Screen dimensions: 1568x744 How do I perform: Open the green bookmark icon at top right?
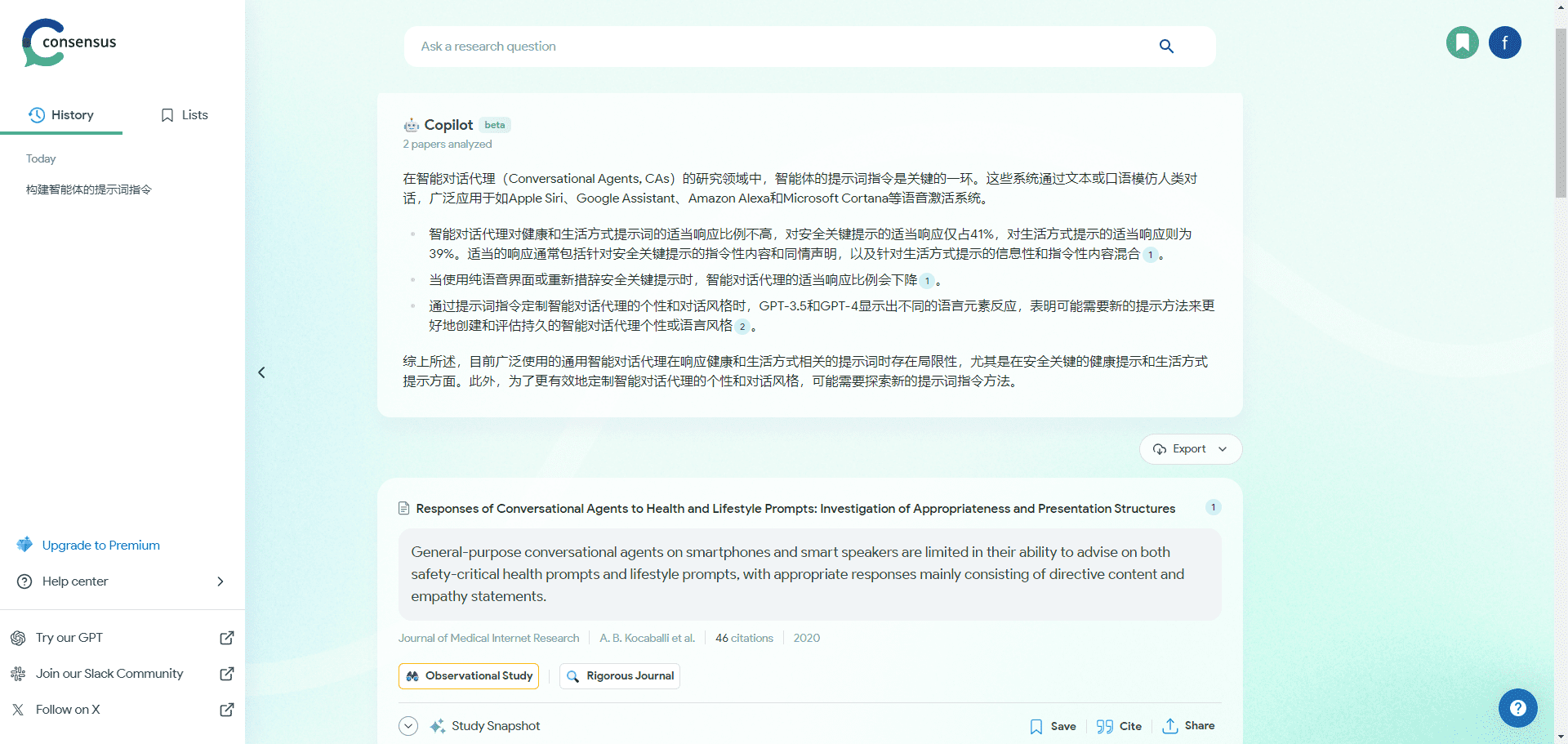[1462, 42]
